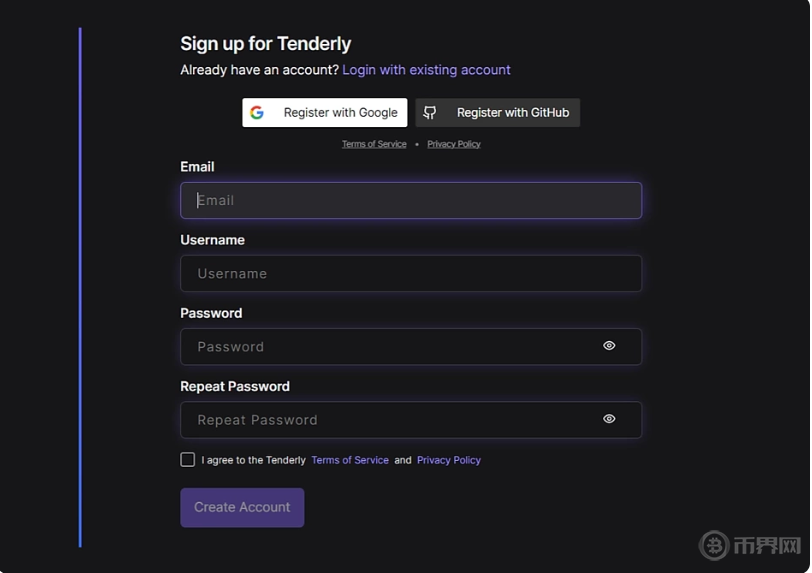Open Privacy Policy link below register buttons
Viewport: 812px width, 573px height.
[454, 144]
